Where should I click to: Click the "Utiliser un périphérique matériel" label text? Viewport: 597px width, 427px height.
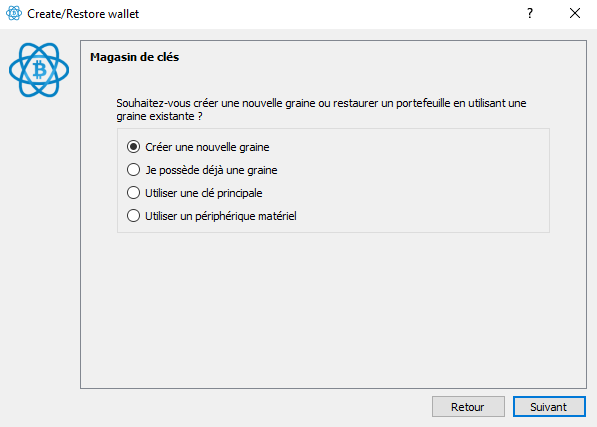(x=221, y=216)
